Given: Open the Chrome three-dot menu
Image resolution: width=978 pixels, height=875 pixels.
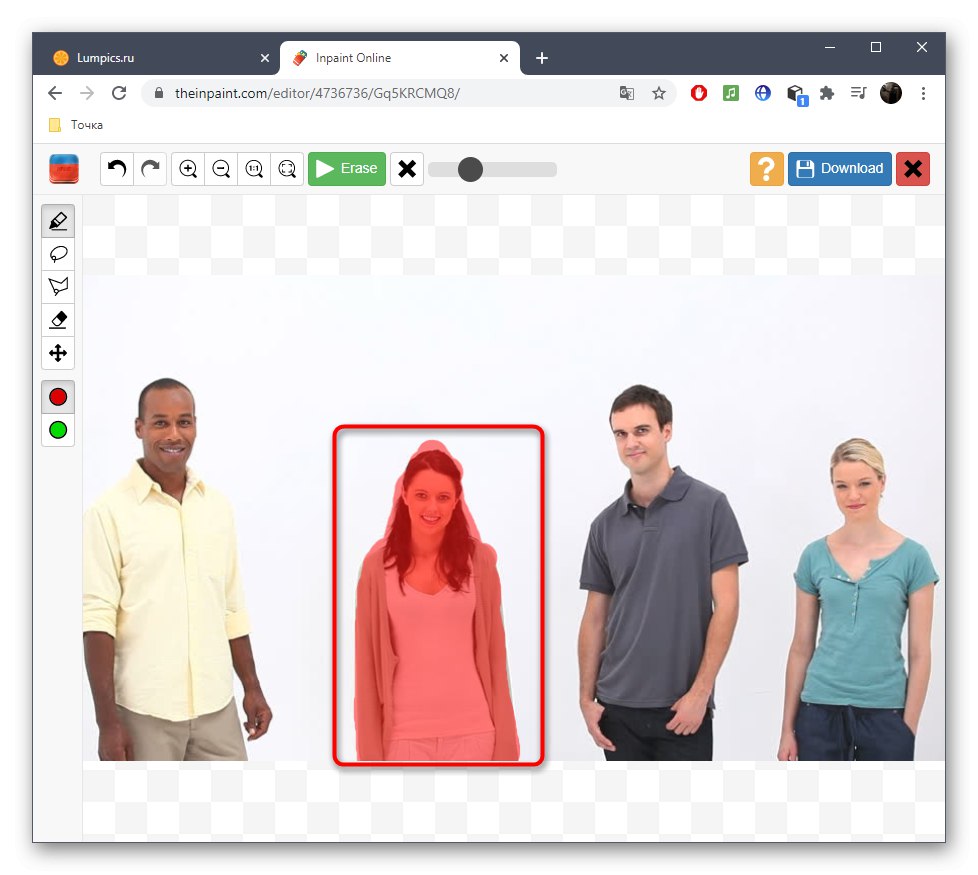Looking at the screenshot, I should [923, 94].
